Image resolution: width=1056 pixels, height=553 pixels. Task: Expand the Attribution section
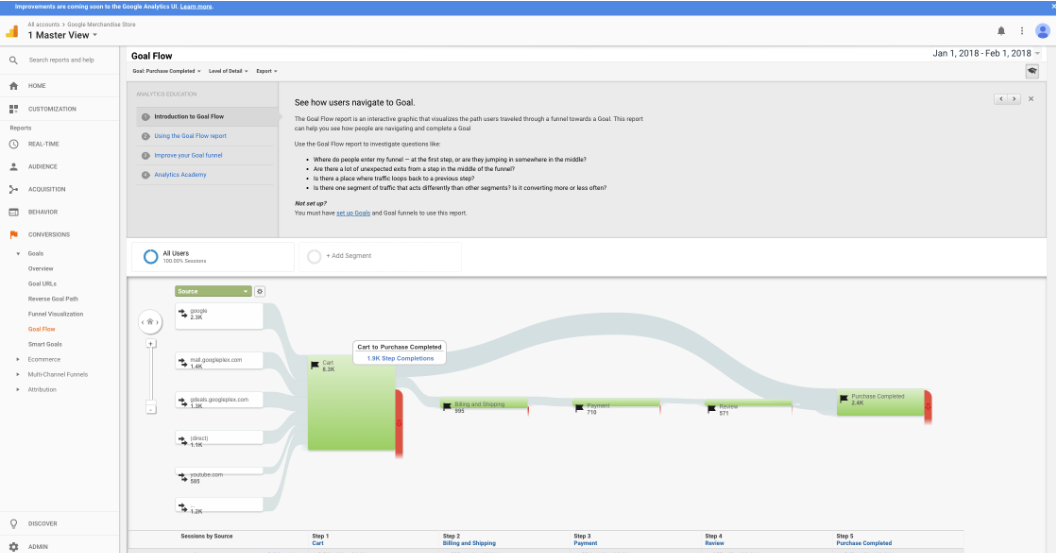pyautogui.click(x=18, y=389)
